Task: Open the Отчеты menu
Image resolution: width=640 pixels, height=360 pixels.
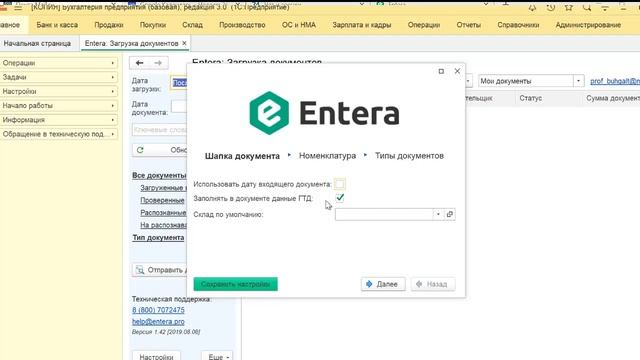Action: point(469,25)
